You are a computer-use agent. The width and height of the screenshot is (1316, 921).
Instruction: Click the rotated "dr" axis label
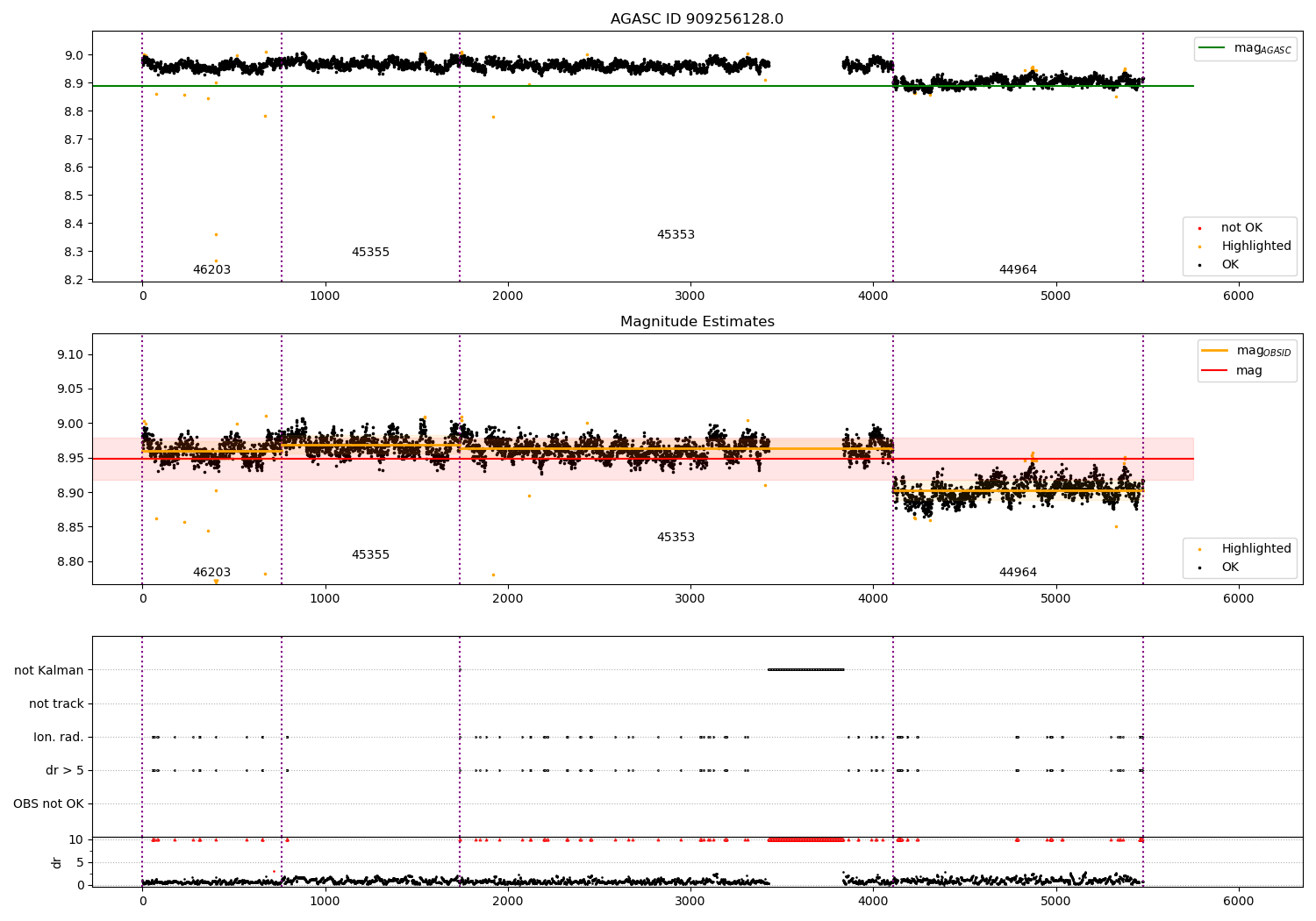tap(57, 862)
